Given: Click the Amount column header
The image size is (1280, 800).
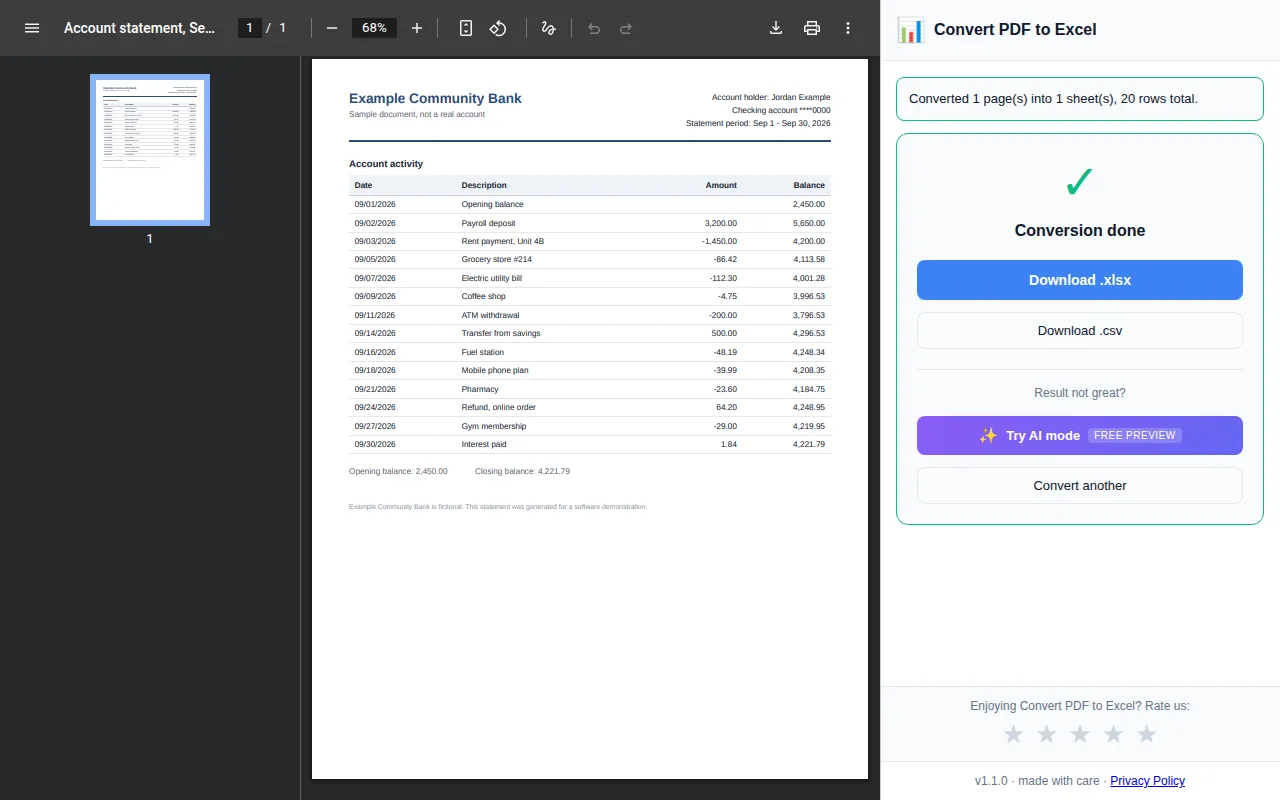Looking at the screenshot, I should pyautogui.click(x=721, y=185).
